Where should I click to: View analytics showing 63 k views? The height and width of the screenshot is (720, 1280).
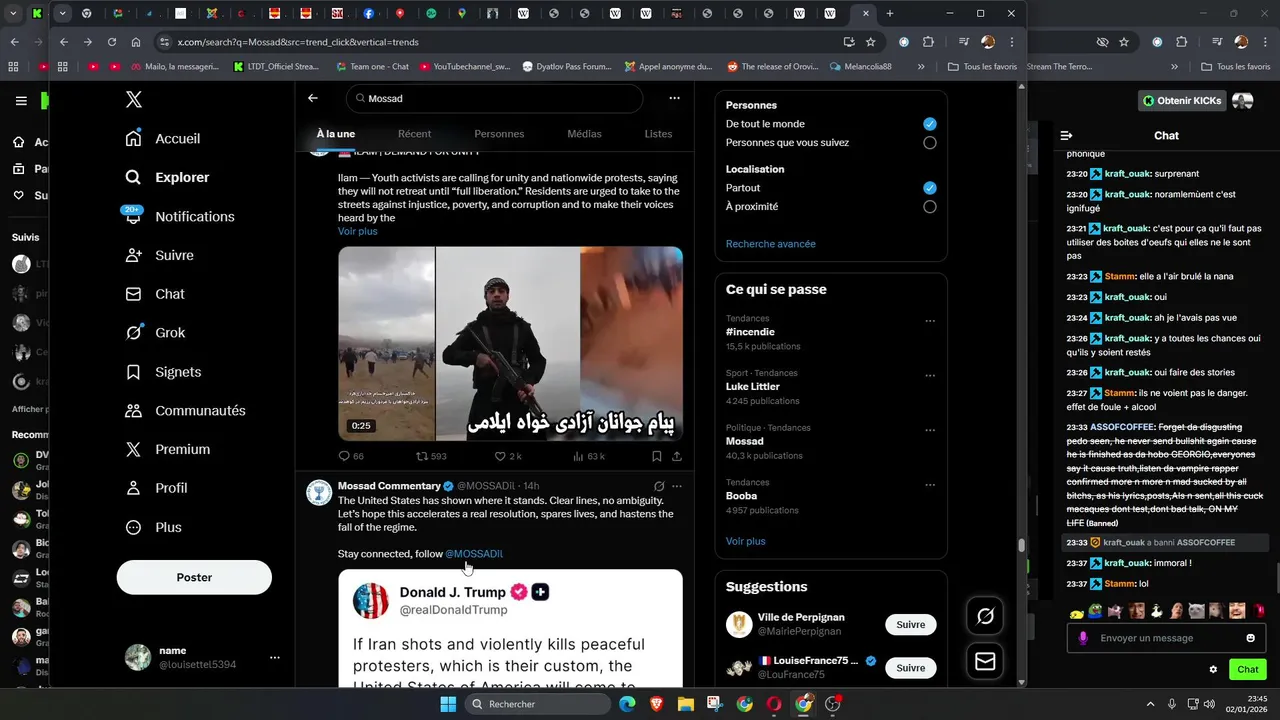point(588,456)
